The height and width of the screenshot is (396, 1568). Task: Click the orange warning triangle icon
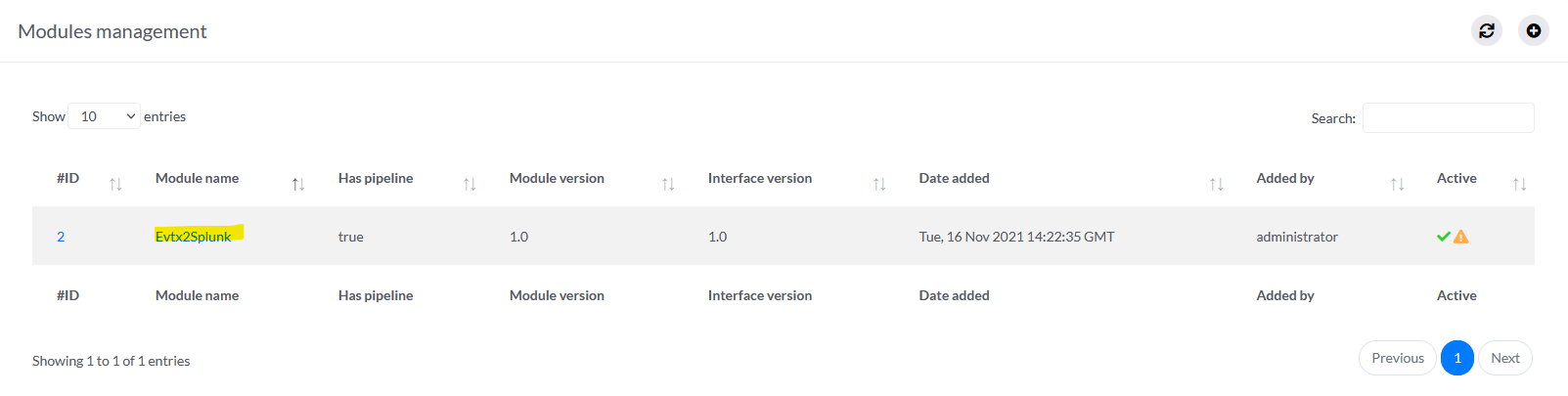(1461, 237)
